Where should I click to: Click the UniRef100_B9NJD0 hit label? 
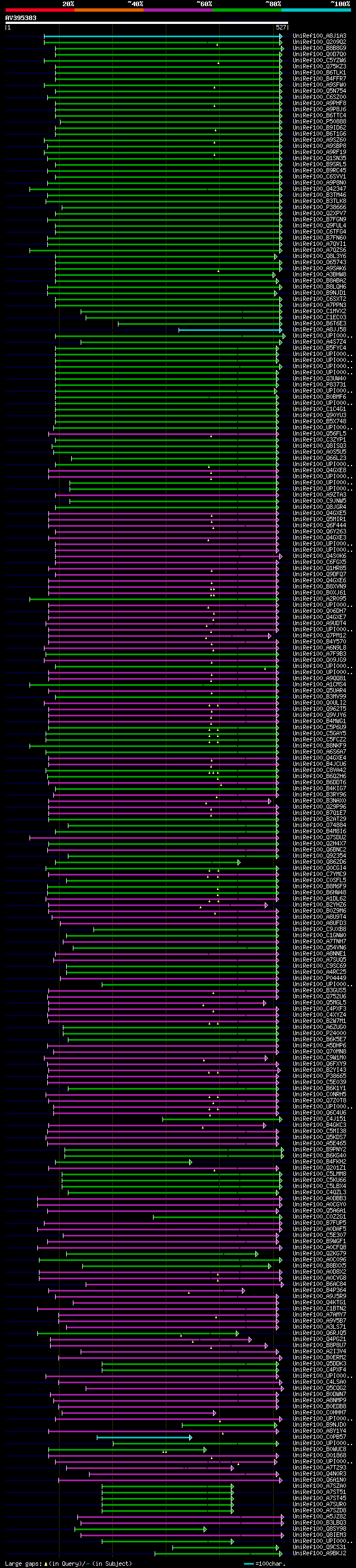click(319, 1425)
